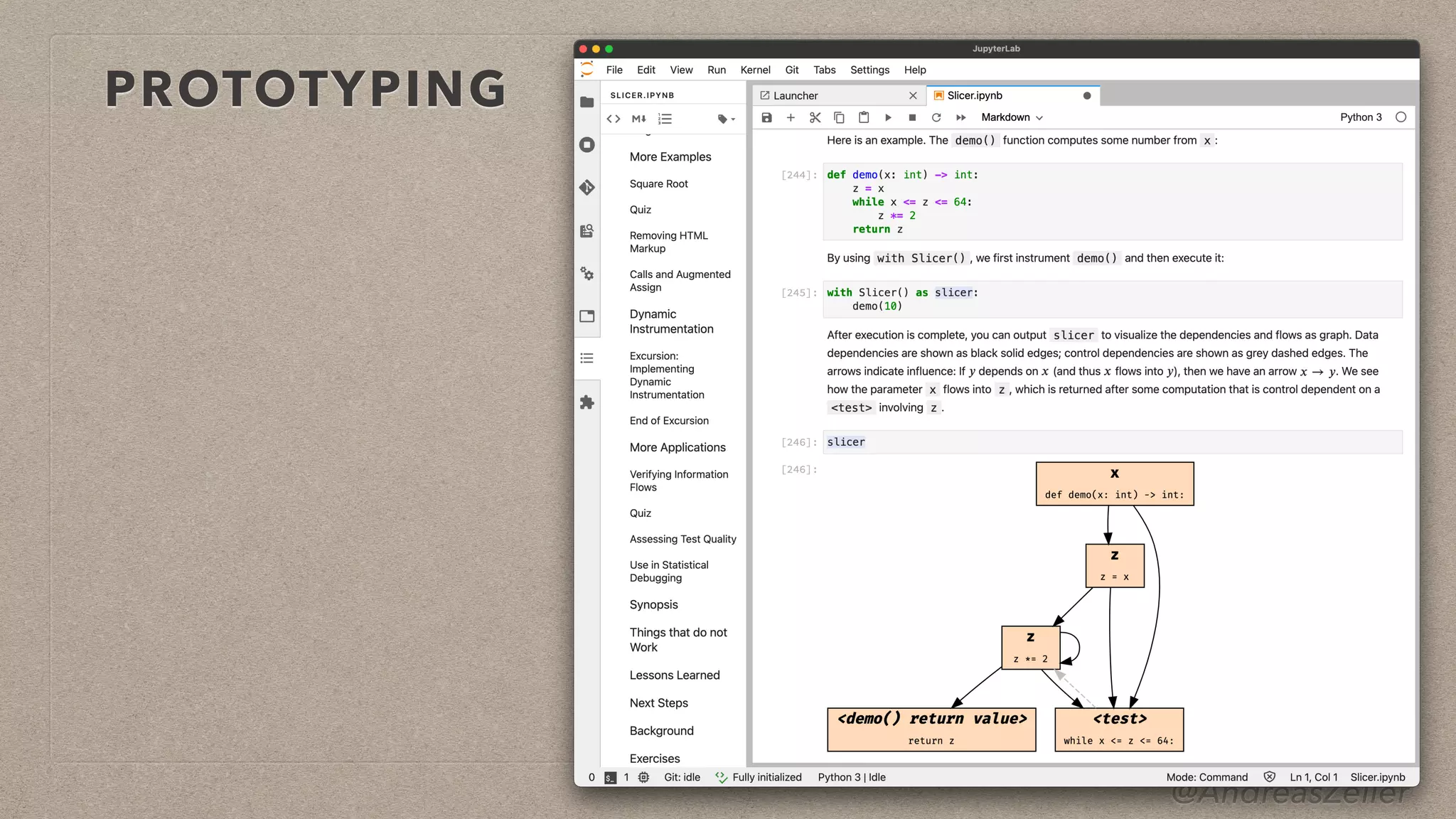Click the Python 3 kernel name
This screenshot has height=819, width=1456.
pos(1361,117)
